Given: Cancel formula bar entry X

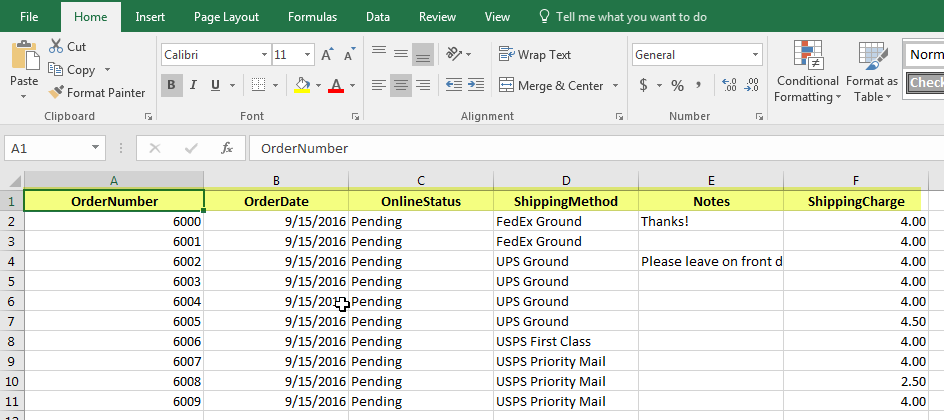Looking at the screenshot, I should pyautogui.click(x=155, y=148).
